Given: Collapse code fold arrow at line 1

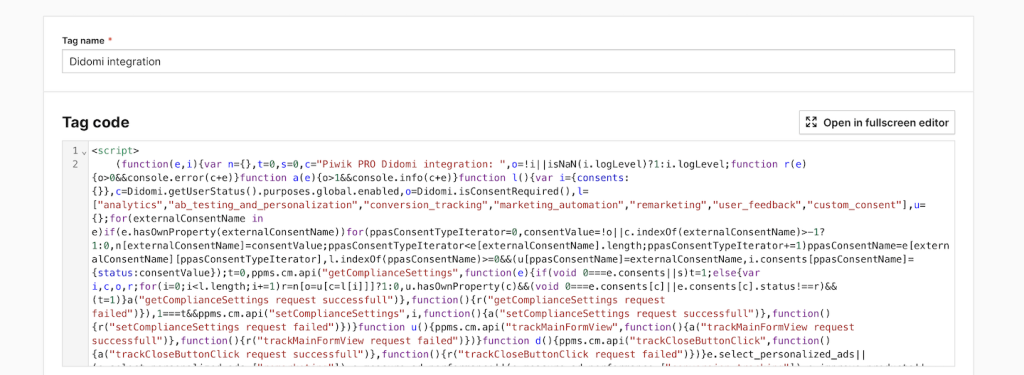Looking at the screenshot, I should tap(84, 152).
